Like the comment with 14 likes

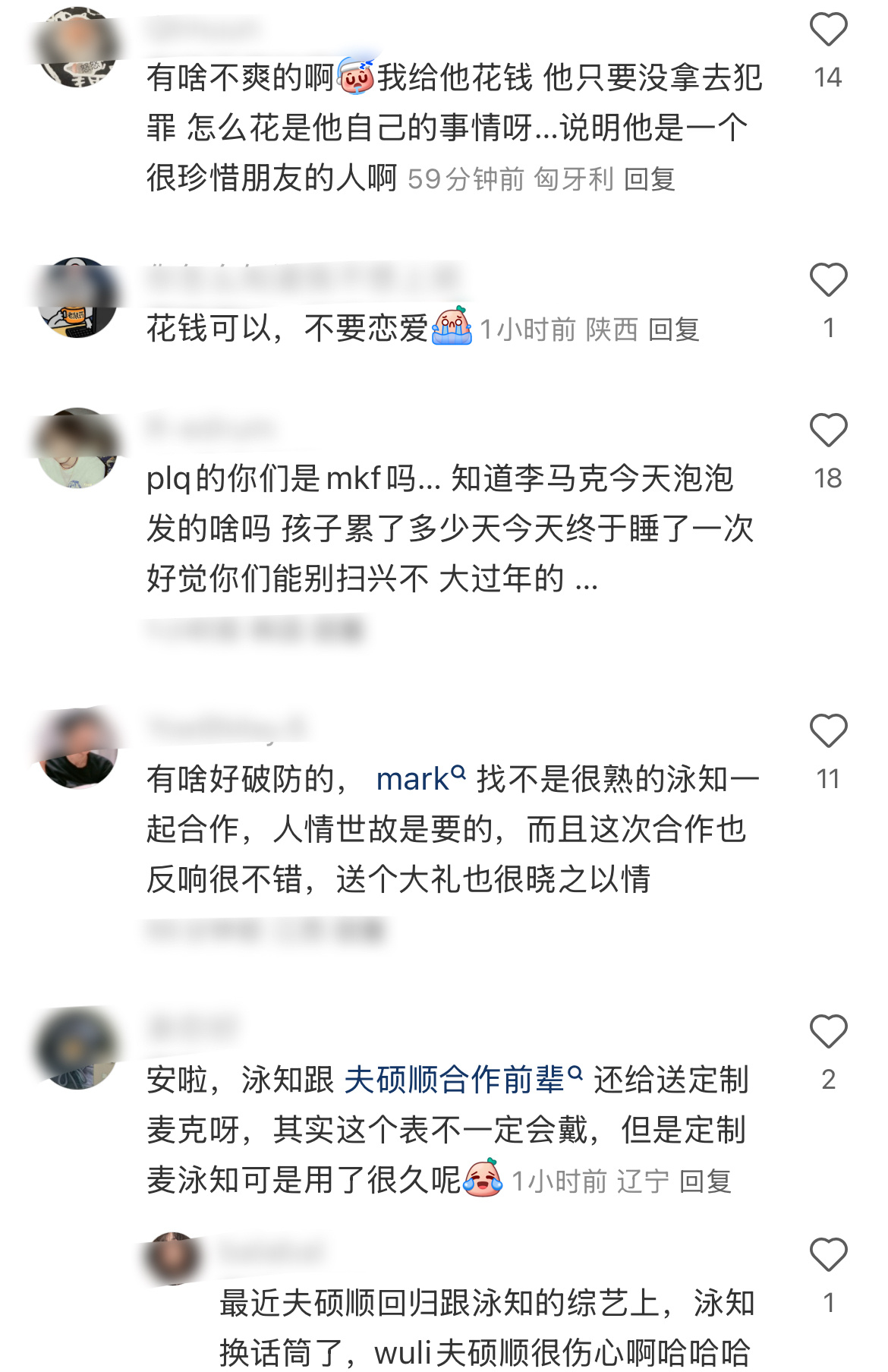pos(828,30)
